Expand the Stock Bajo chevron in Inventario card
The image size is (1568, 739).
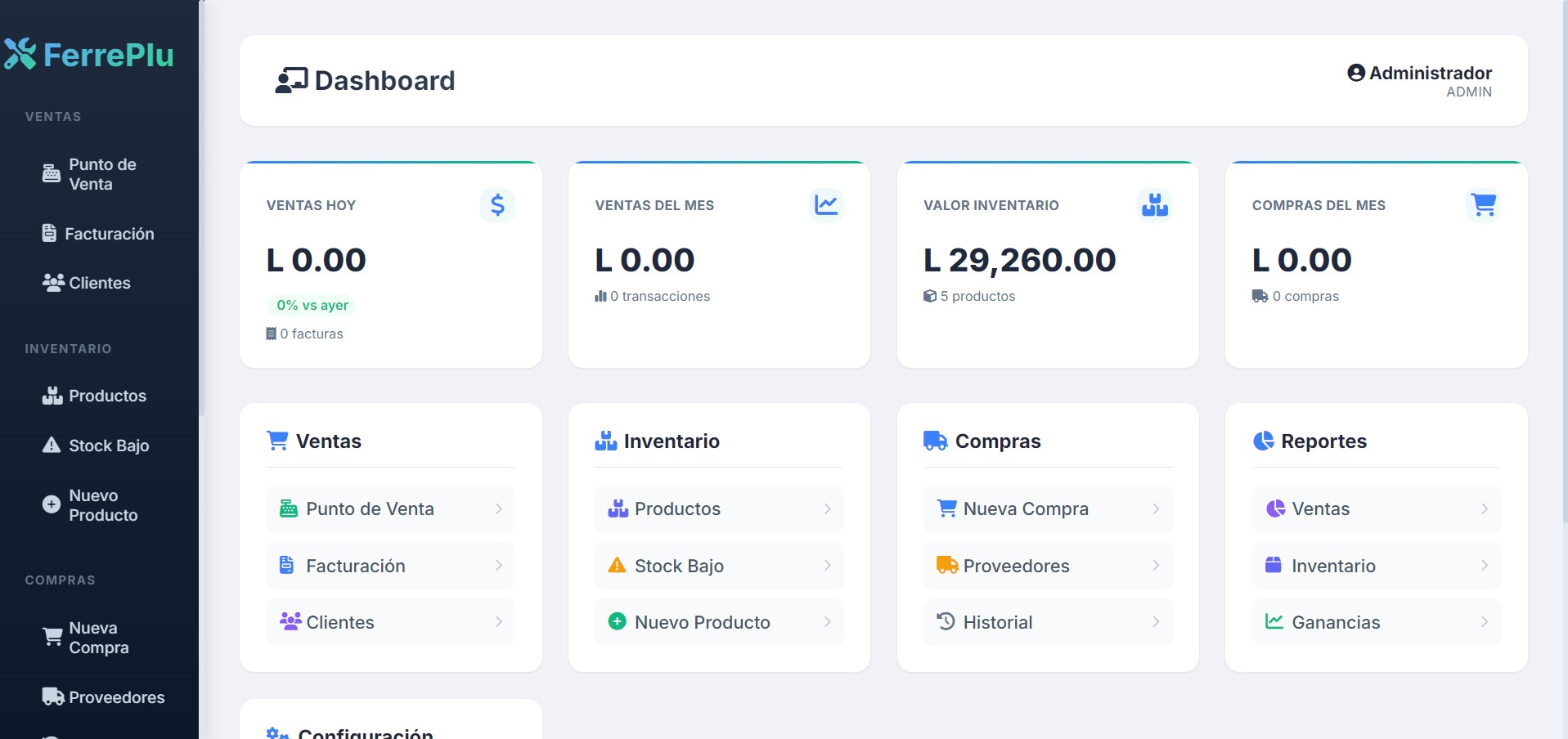(827, 565)
